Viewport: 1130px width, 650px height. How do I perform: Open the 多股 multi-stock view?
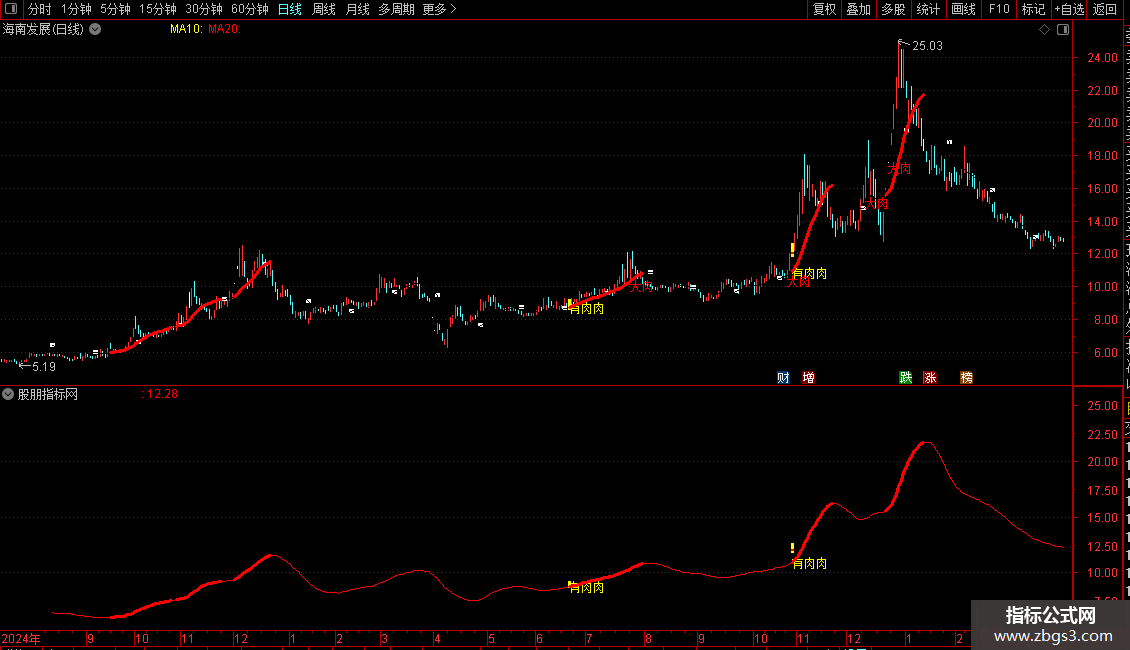coord(893,9)
